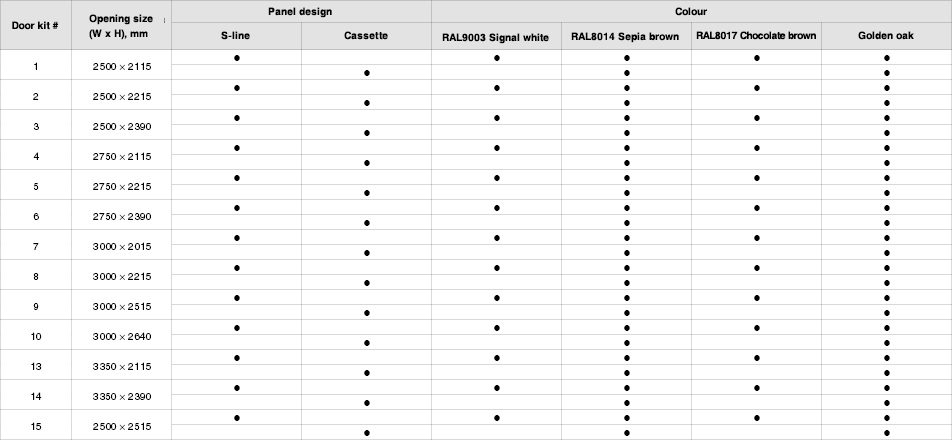Select the door kit number 13 cell
952x440 pixels.
[35, 366]
